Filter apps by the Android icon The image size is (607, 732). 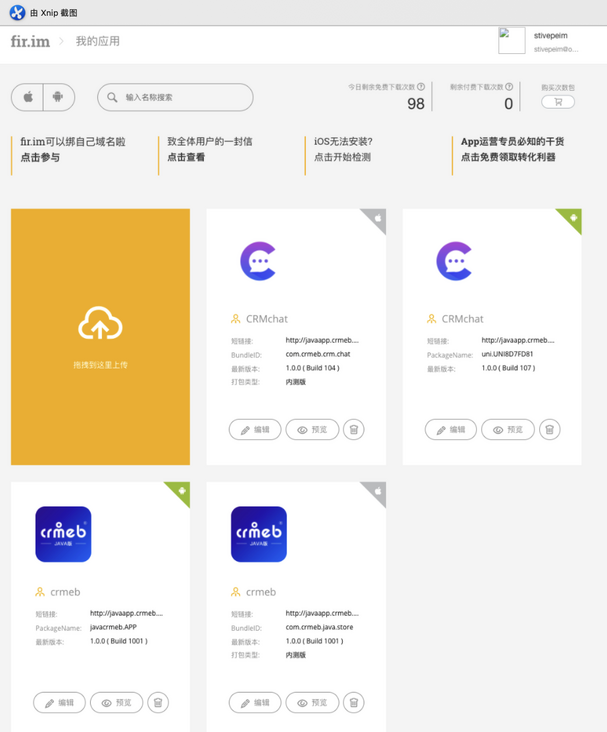(x=58, y=97)
